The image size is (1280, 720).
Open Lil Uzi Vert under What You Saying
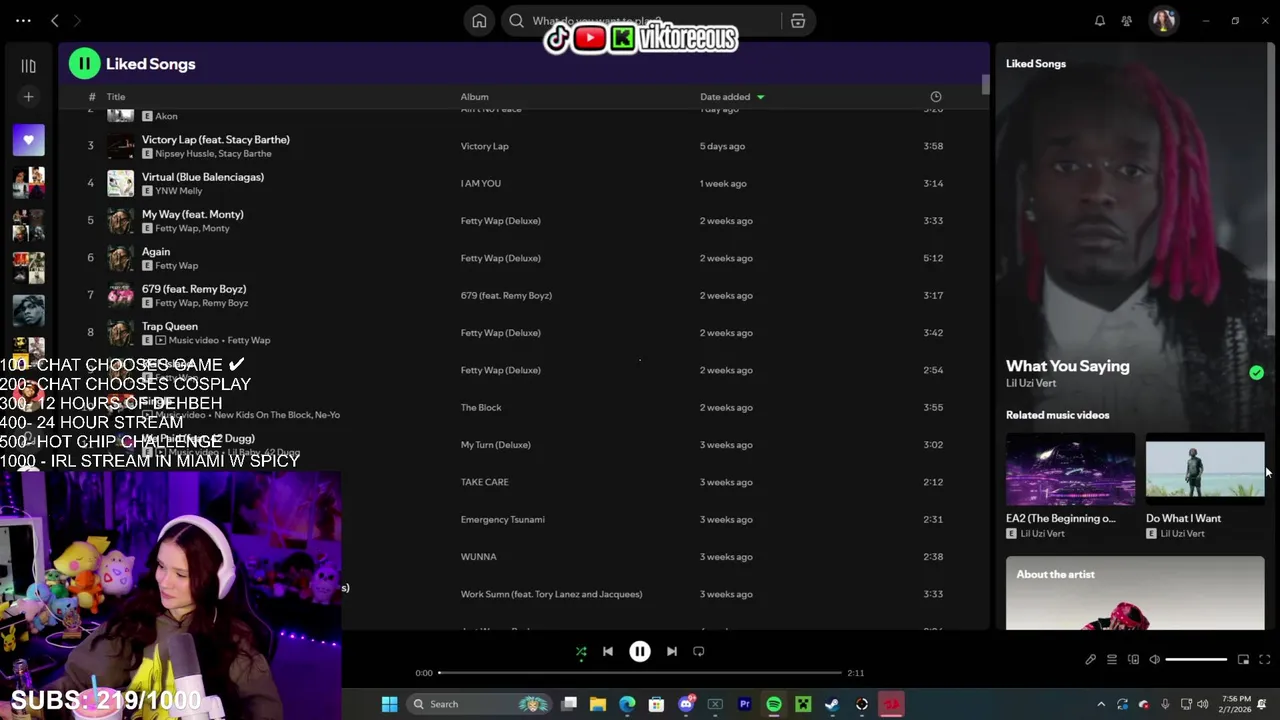click(x=1031, y=383)
